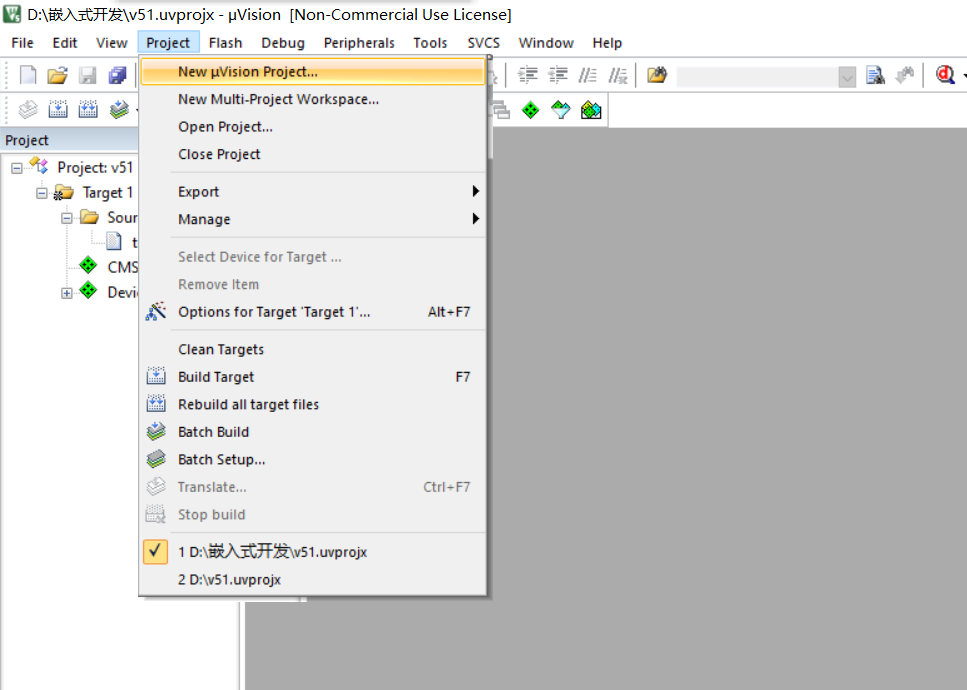The width and height of the screenshot is (967, 690).
Task: Select Clean Targets menu entry
Action: point(313,350)
